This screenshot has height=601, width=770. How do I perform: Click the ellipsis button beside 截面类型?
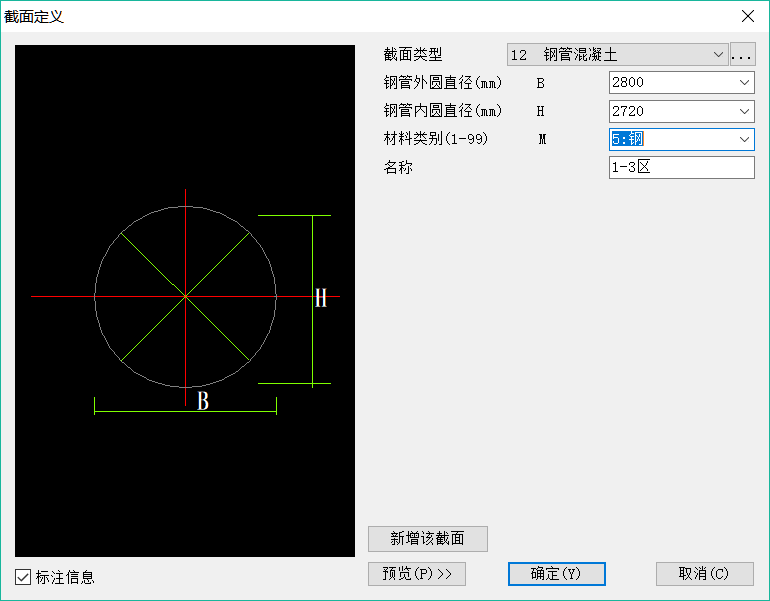click(x=742, y=55)
